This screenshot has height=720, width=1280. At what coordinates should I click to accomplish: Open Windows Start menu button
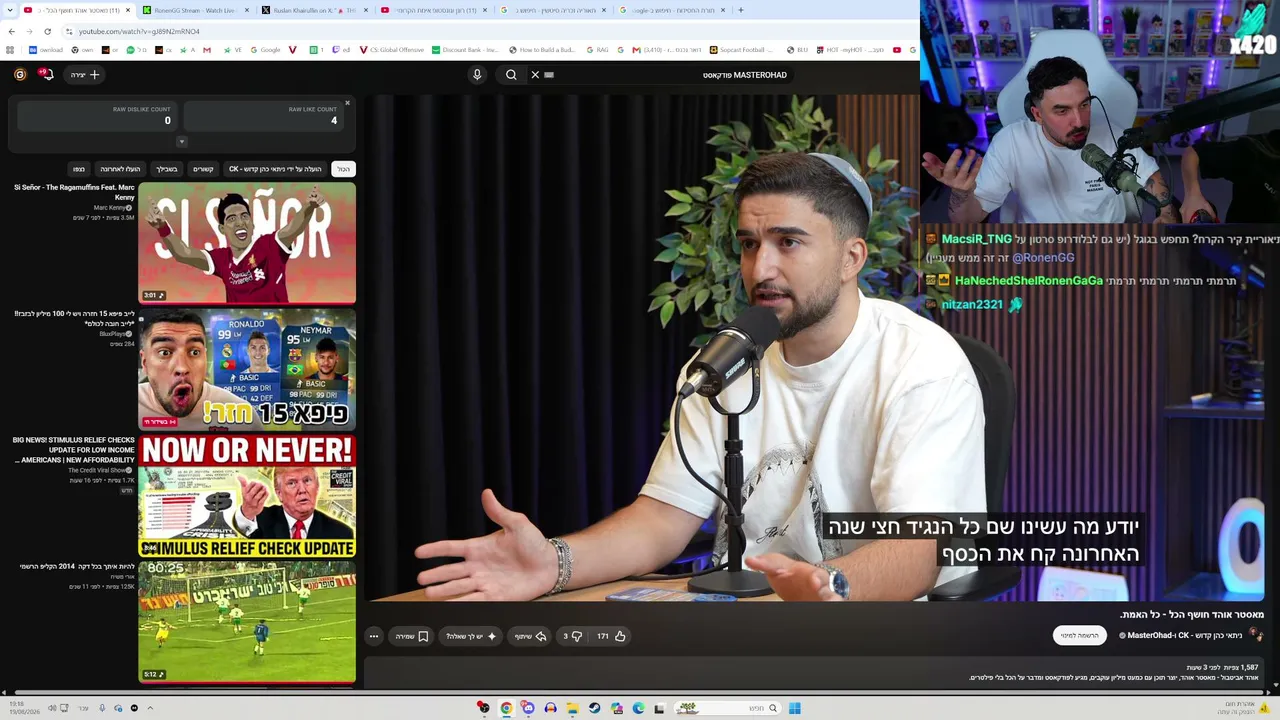point(794,708)
